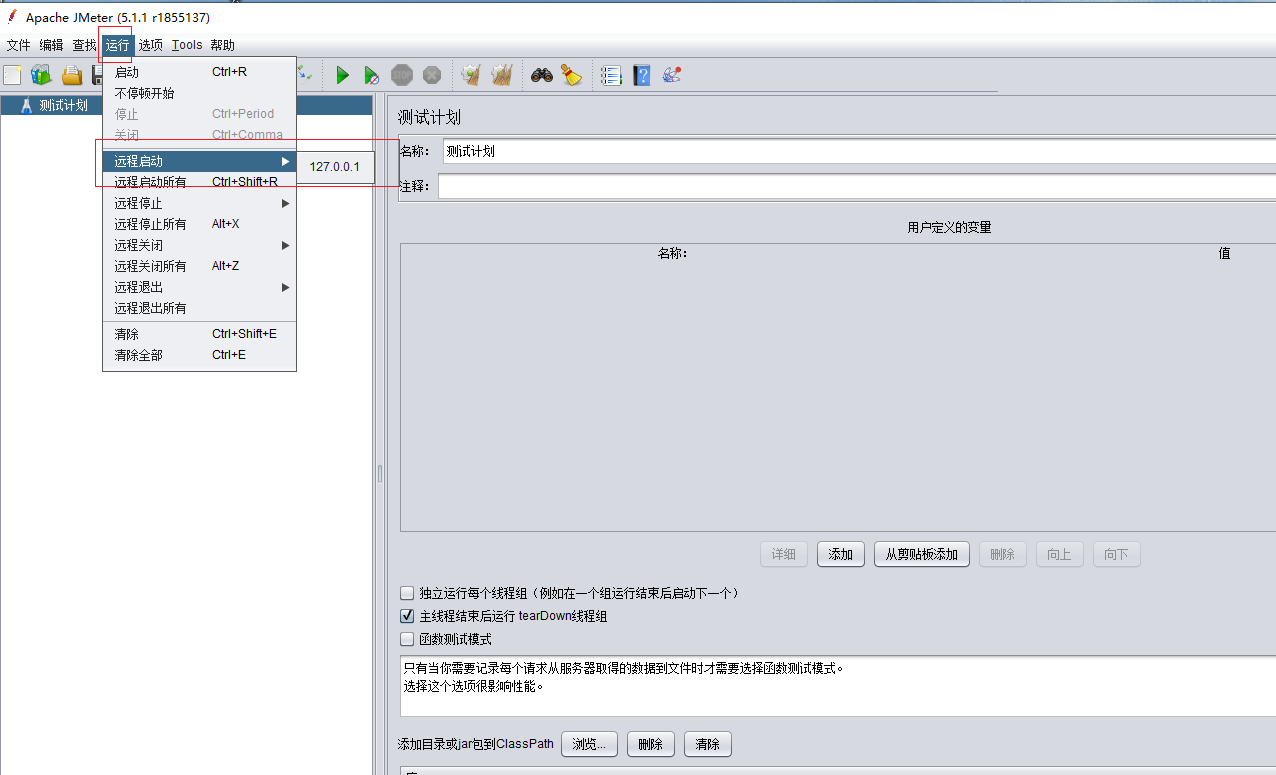The height and width of the screenshot is (775, 1276).
Task: Expand 远程启动 submenu arrow
Action: (x=285, y=161)
